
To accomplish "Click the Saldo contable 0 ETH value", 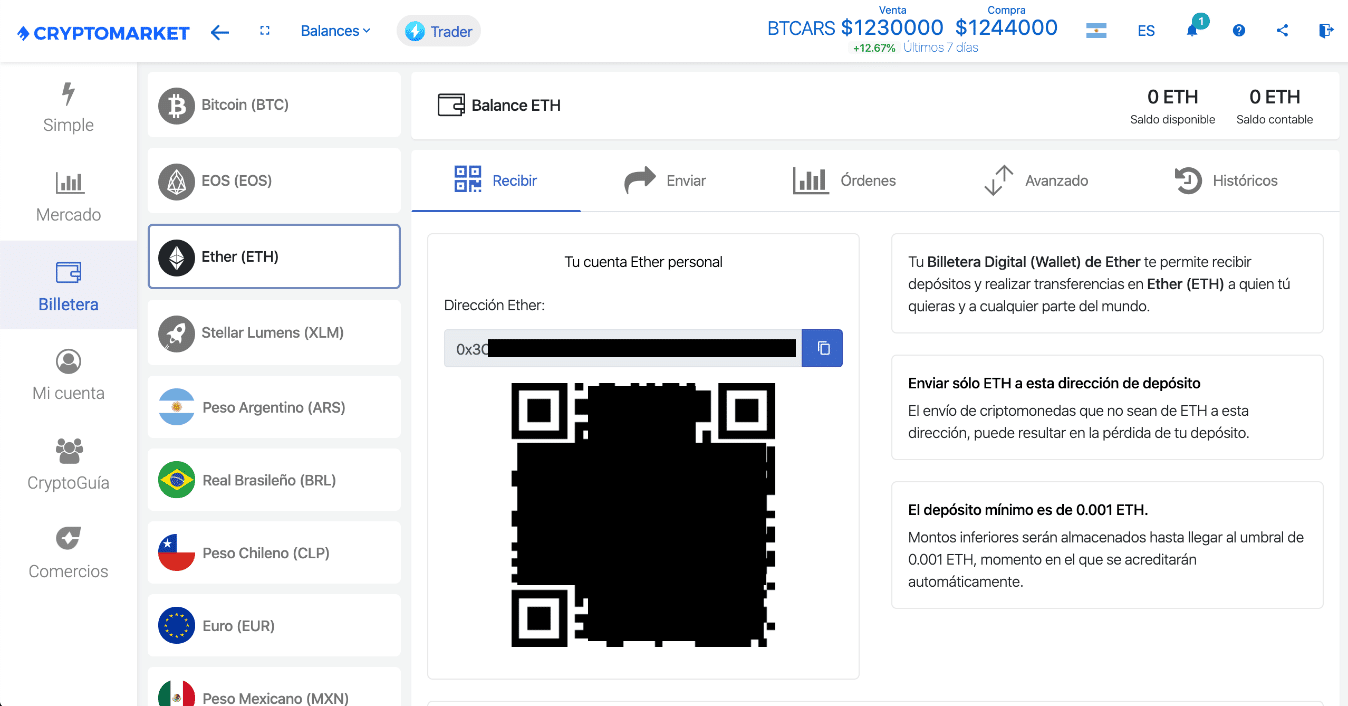I will pos(1275,97).
